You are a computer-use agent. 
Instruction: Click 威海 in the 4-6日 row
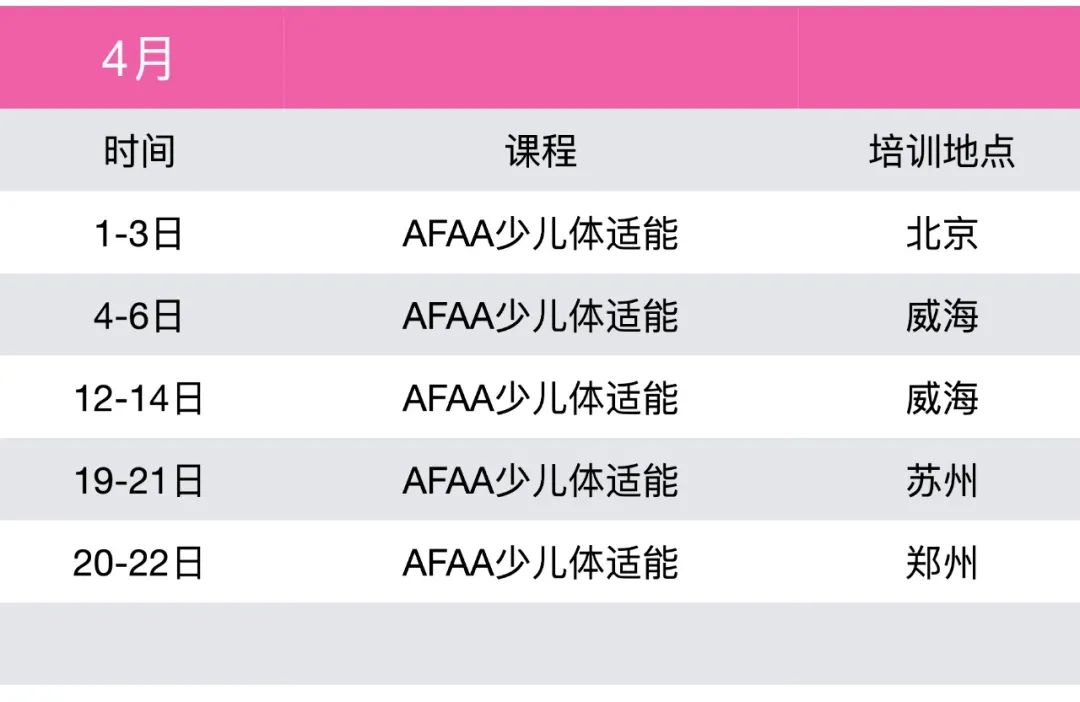[x=941, y=316]
